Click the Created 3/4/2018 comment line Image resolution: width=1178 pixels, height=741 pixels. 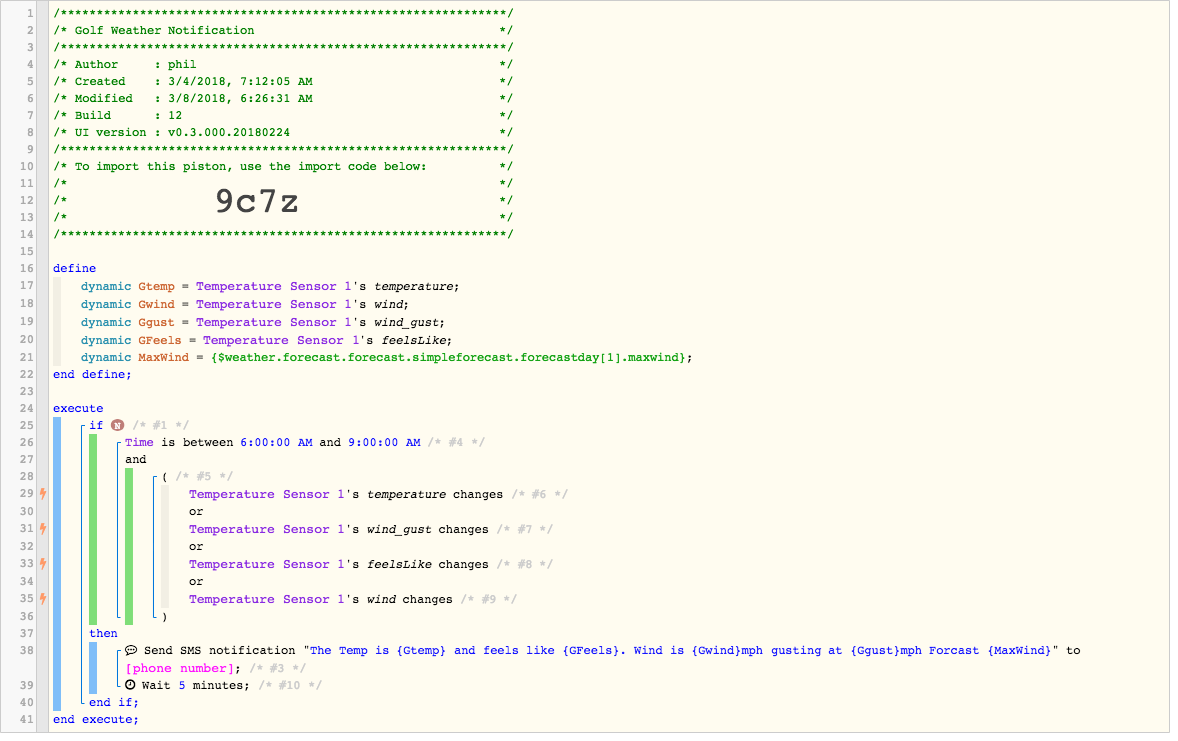click(283, 82)
